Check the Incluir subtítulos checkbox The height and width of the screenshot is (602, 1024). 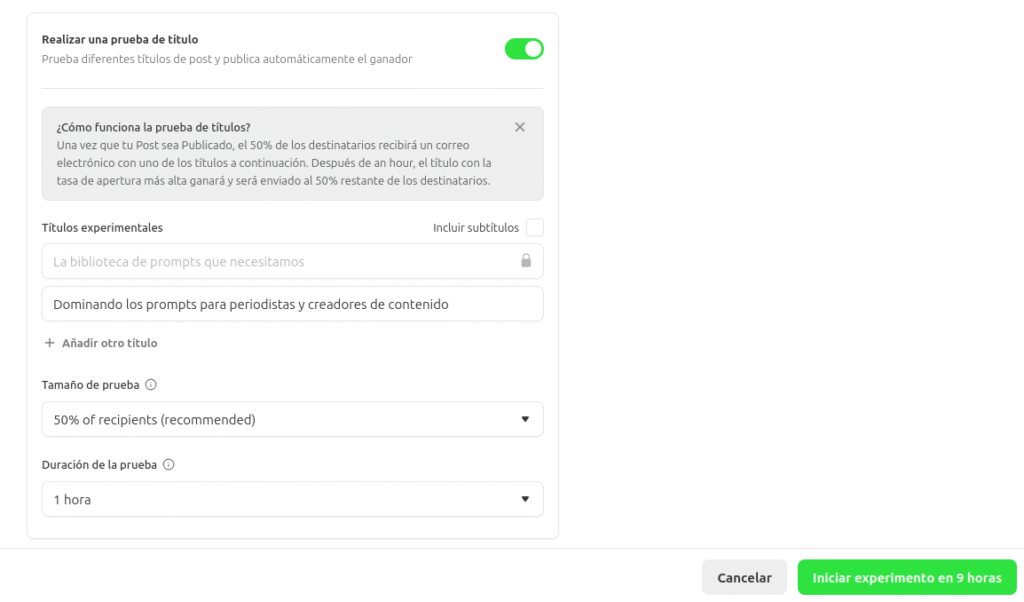pos(535,228)
